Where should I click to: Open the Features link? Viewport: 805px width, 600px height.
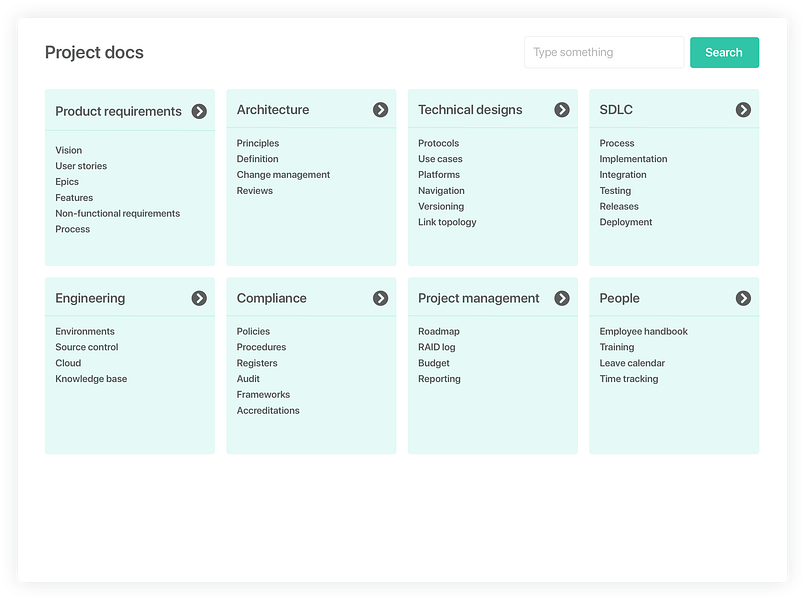coord(74,198)
